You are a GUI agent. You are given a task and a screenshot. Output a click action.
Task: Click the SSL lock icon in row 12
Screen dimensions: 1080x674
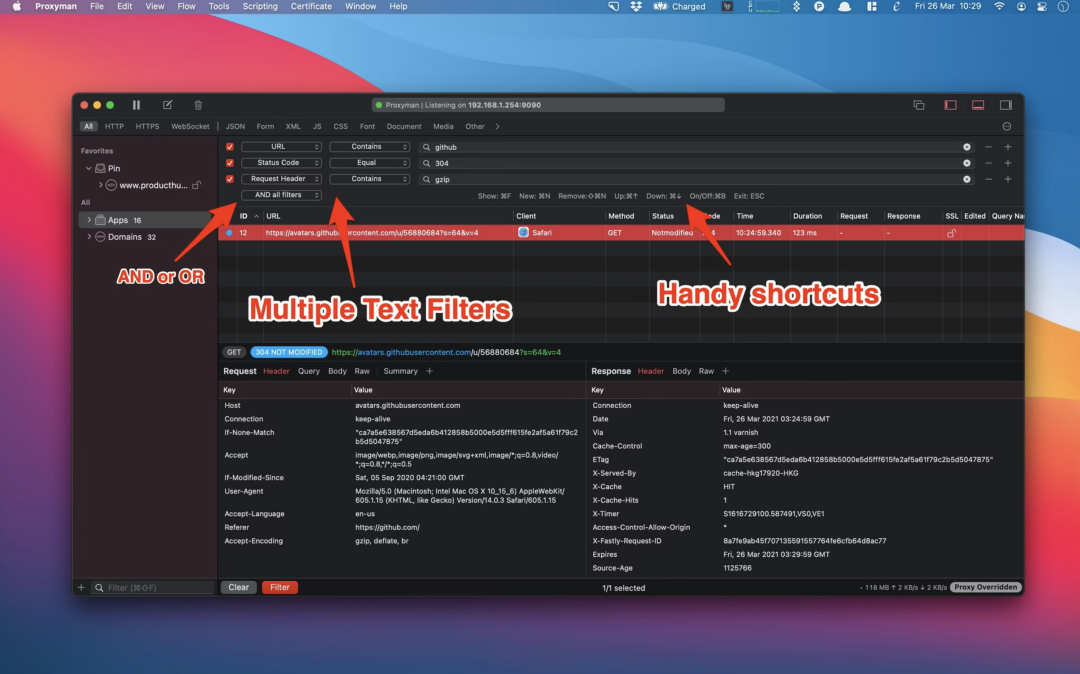(951, 233)
